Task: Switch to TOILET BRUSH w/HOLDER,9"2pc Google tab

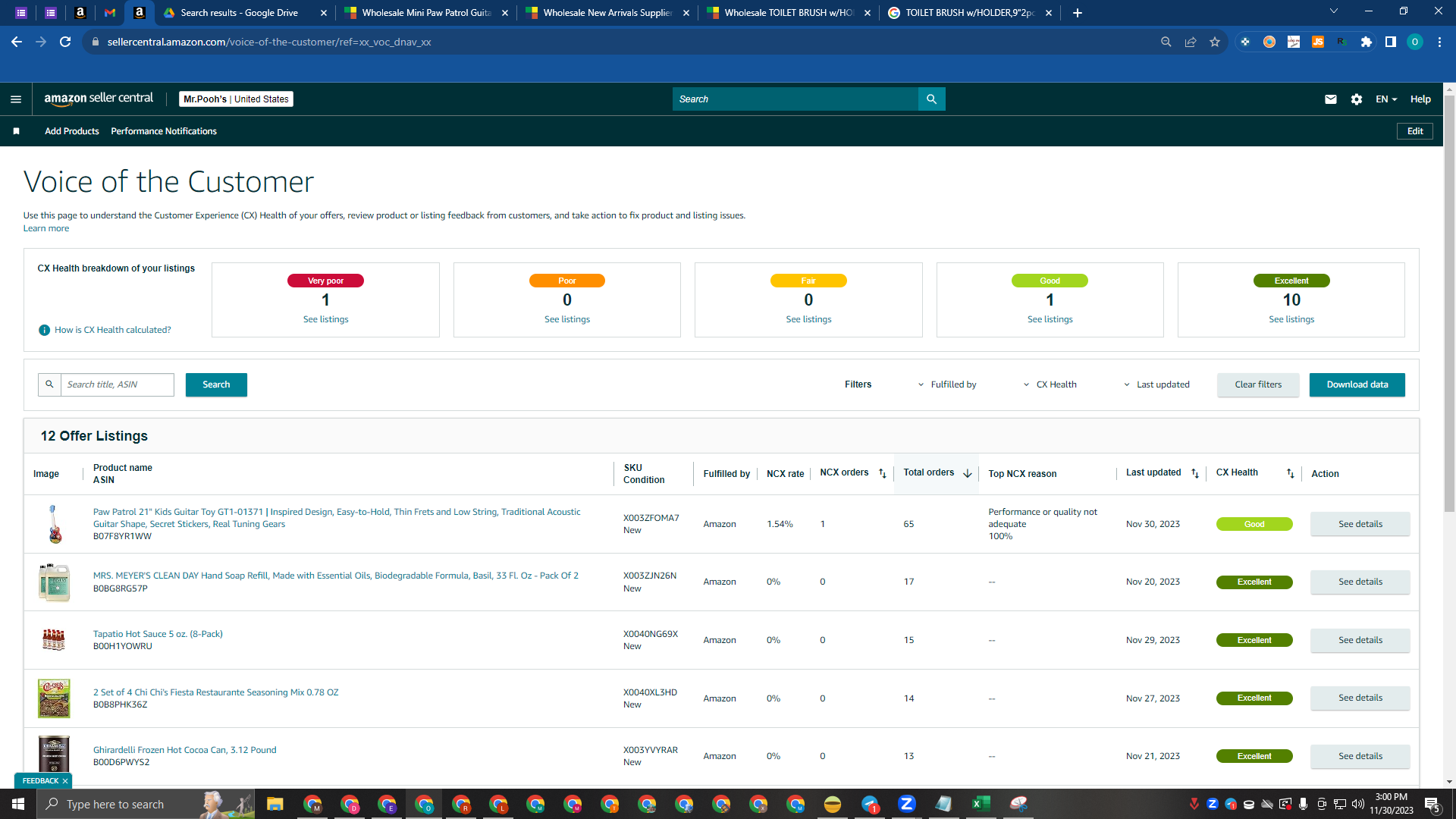Action: click(969, 13)
